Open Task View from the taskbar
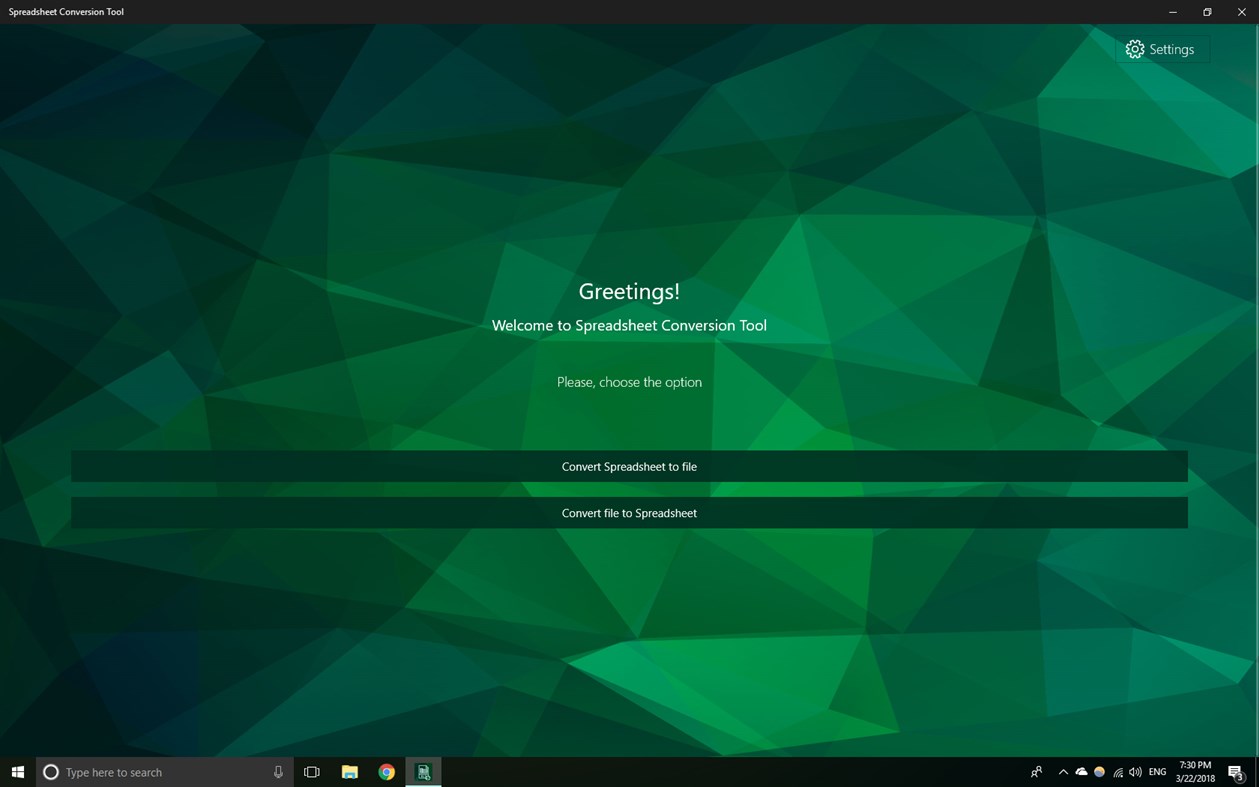 312,771
